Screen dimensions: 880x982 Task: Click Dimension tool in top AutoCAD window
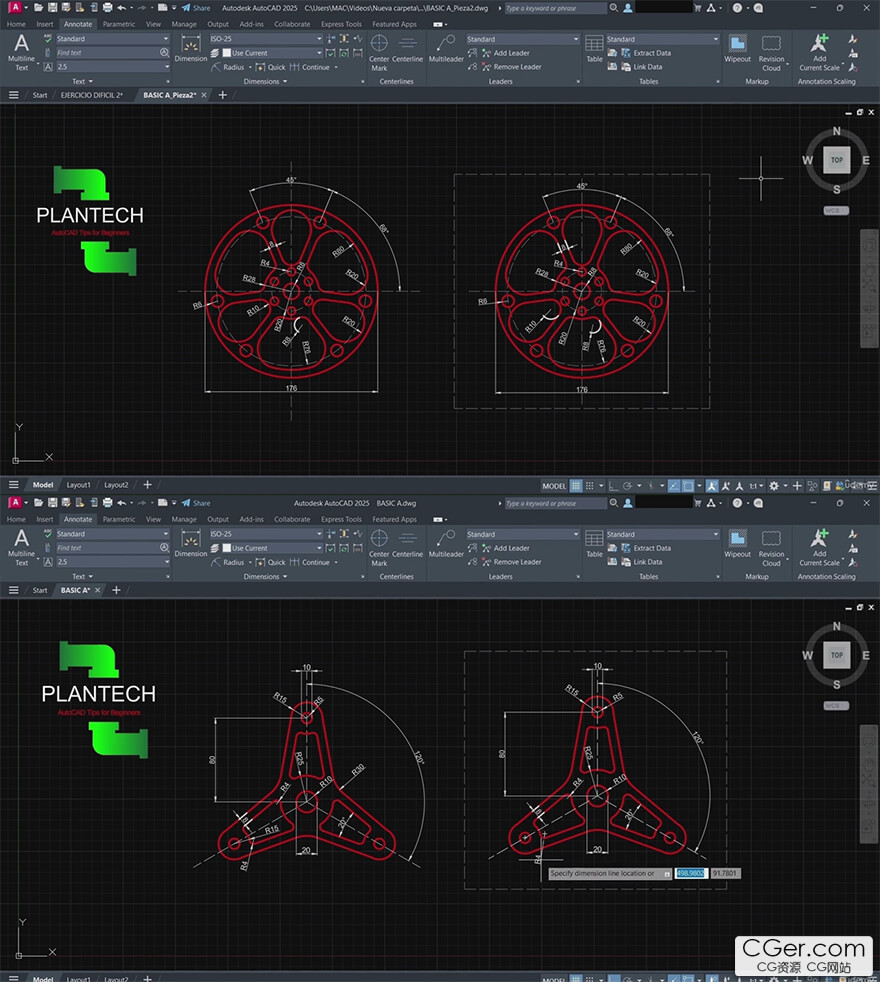point(190,49)
